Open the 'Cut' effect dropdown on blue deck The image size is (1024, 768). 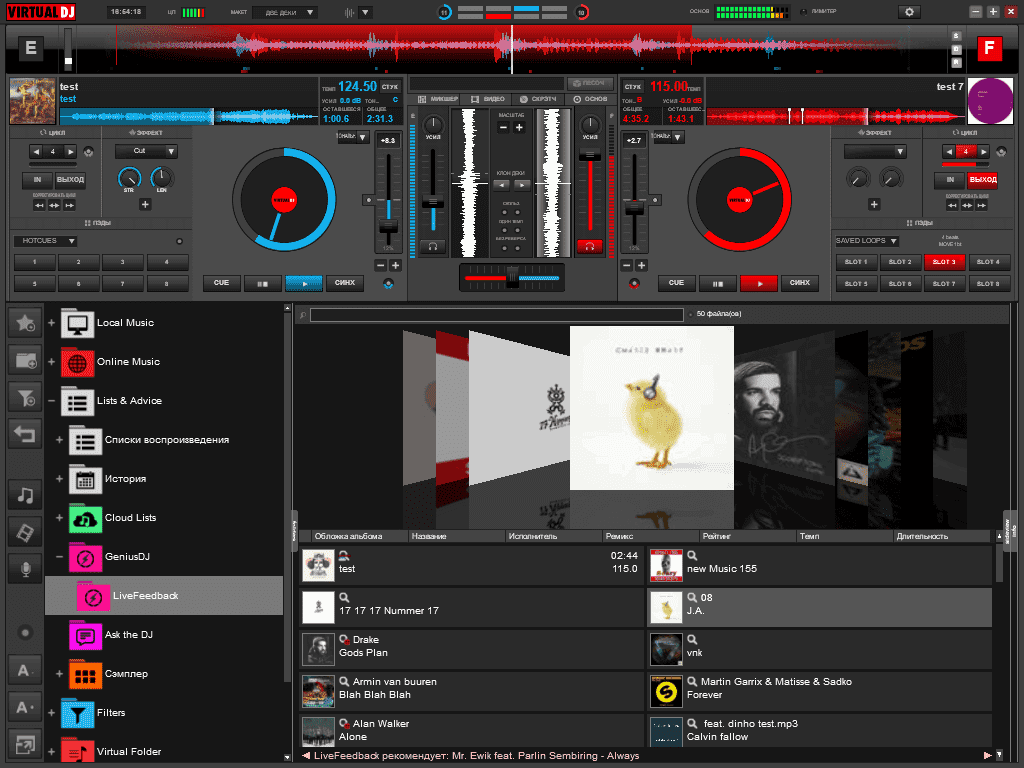(x=146, y=152)
